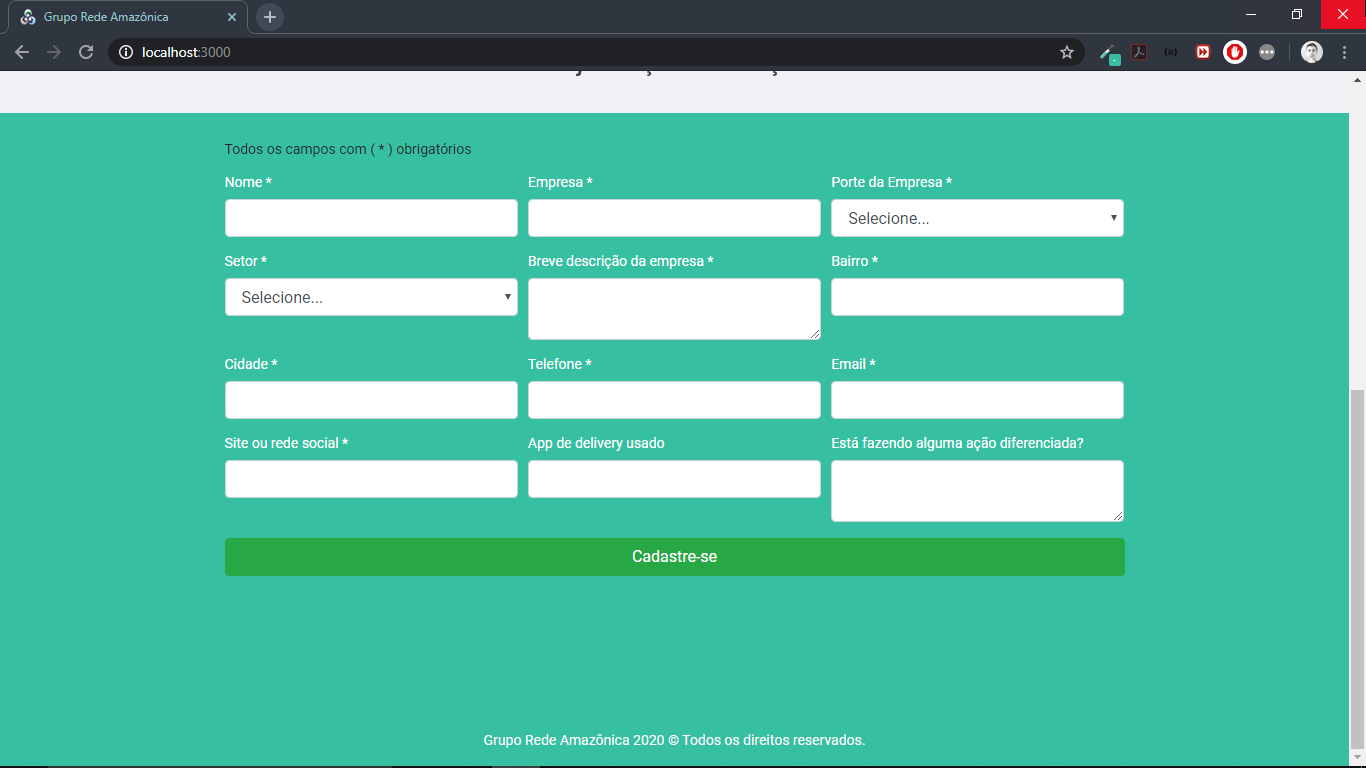Image resolution: width=1366 pixels, height=768 pixels.
Task: Click the 'Porte da Empresa *' label
Action: tap(891, 182)
